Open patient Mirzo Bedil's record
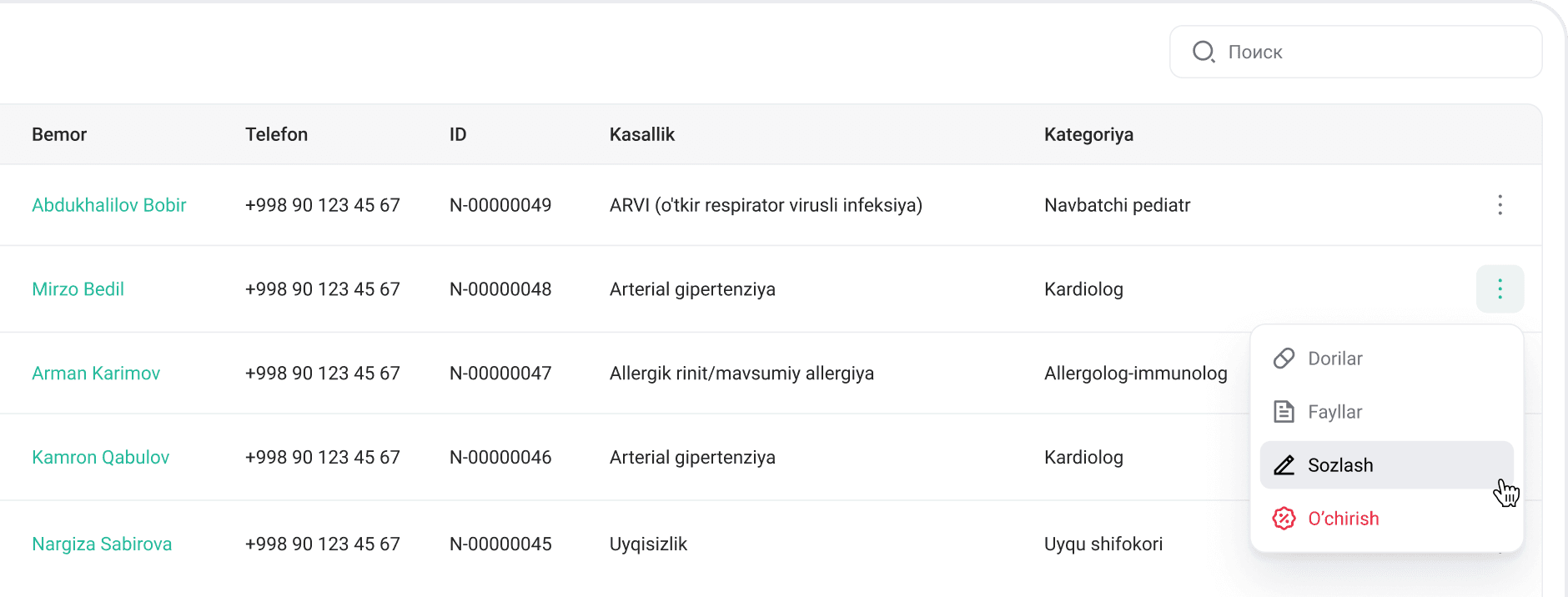Screen dimensions: 1568x597 point(78,289)
